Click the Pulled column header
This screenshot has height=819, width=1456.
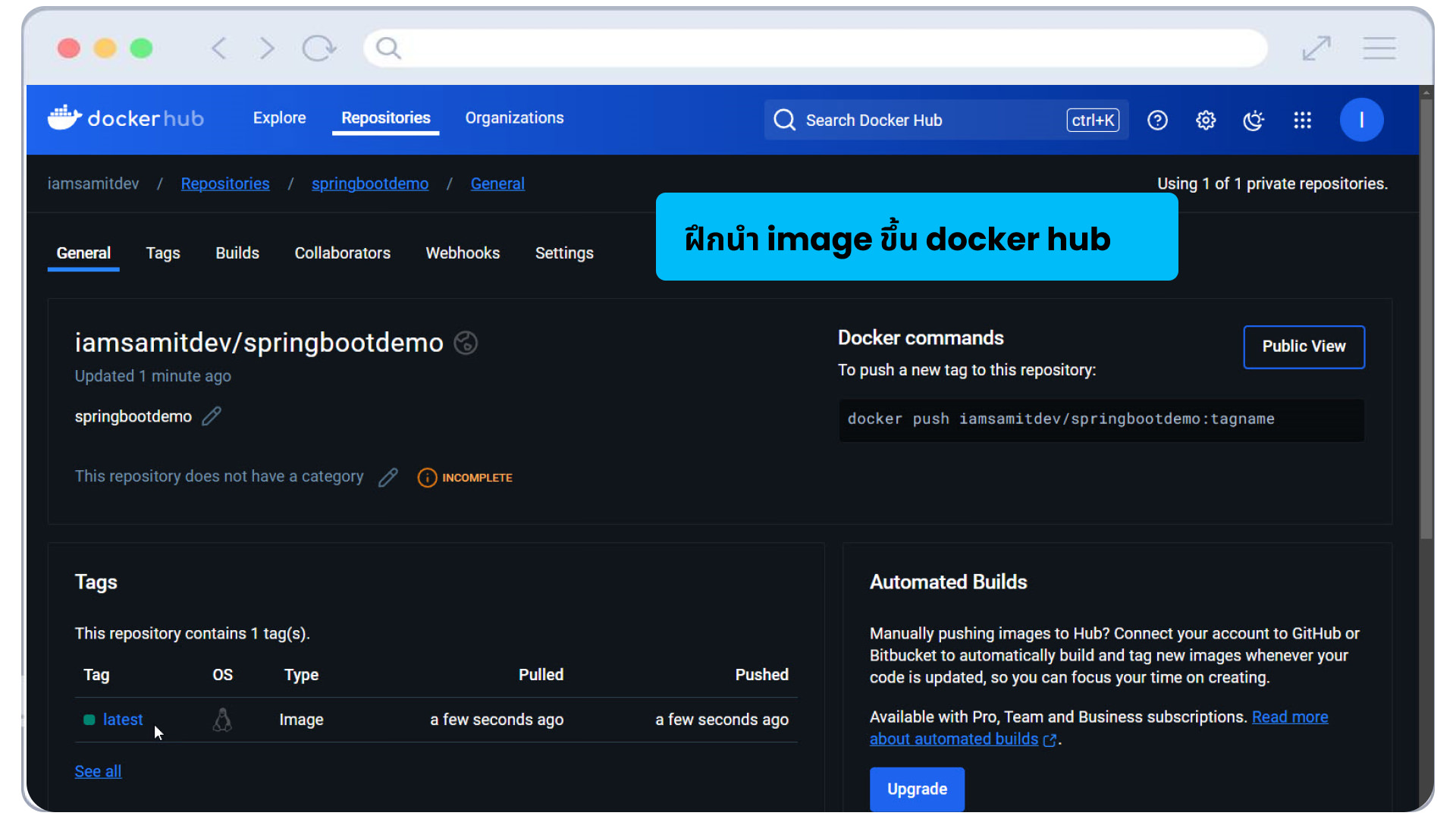point(541,675)
